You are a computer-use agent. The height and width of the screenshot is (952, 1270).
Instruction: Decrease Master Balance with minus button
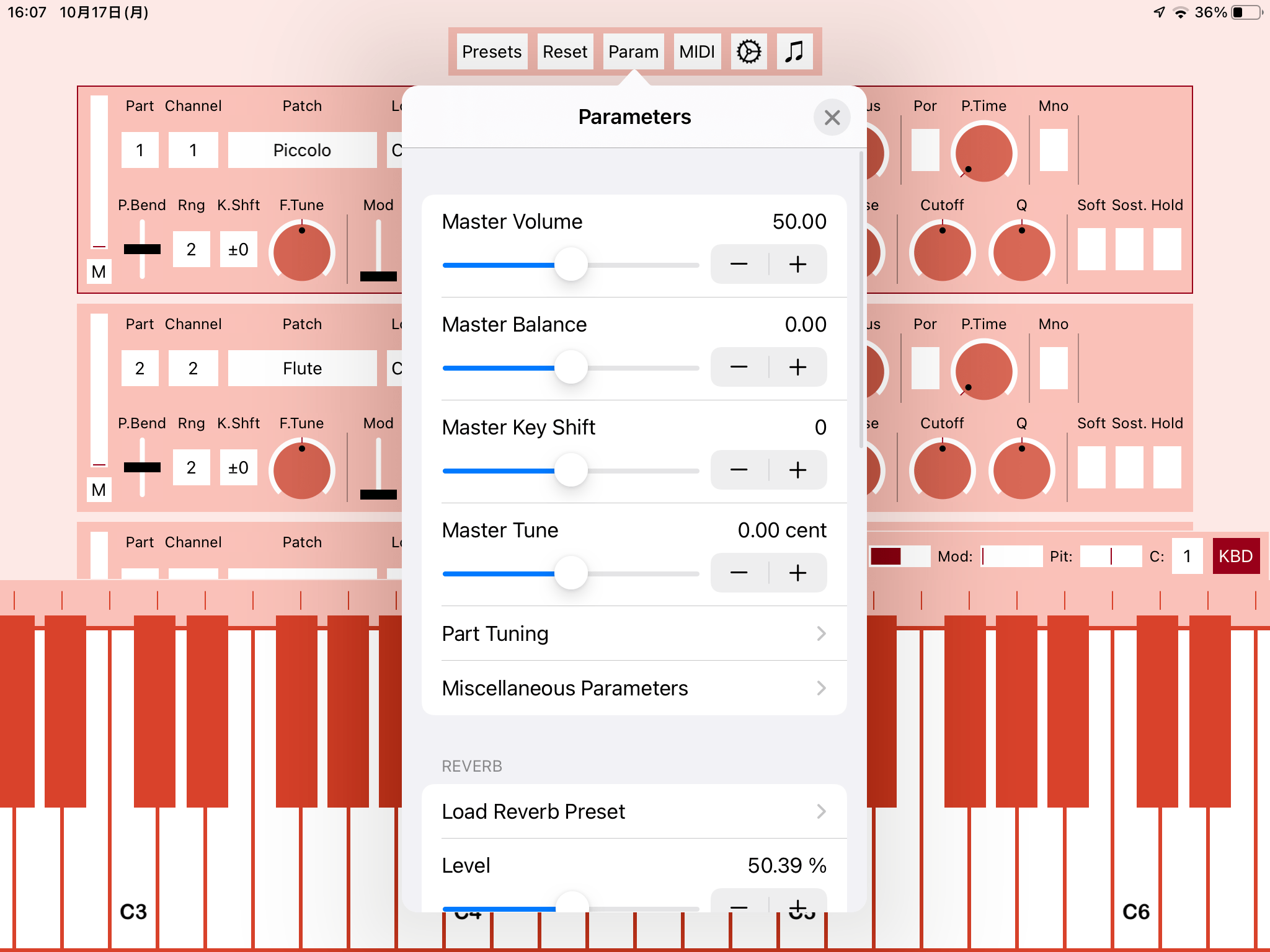coord(739,368)
